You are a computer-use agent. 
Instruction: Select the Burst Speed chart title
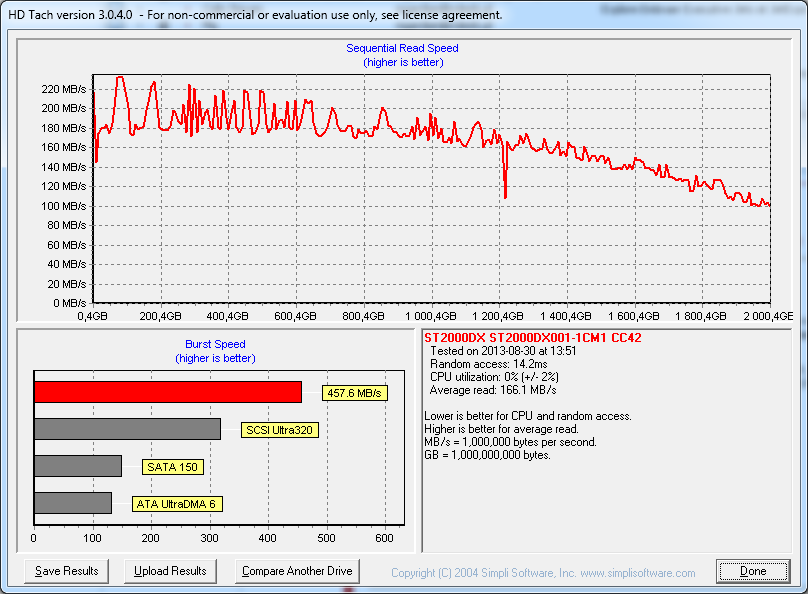pyautogui.click(x=215, y=344)
